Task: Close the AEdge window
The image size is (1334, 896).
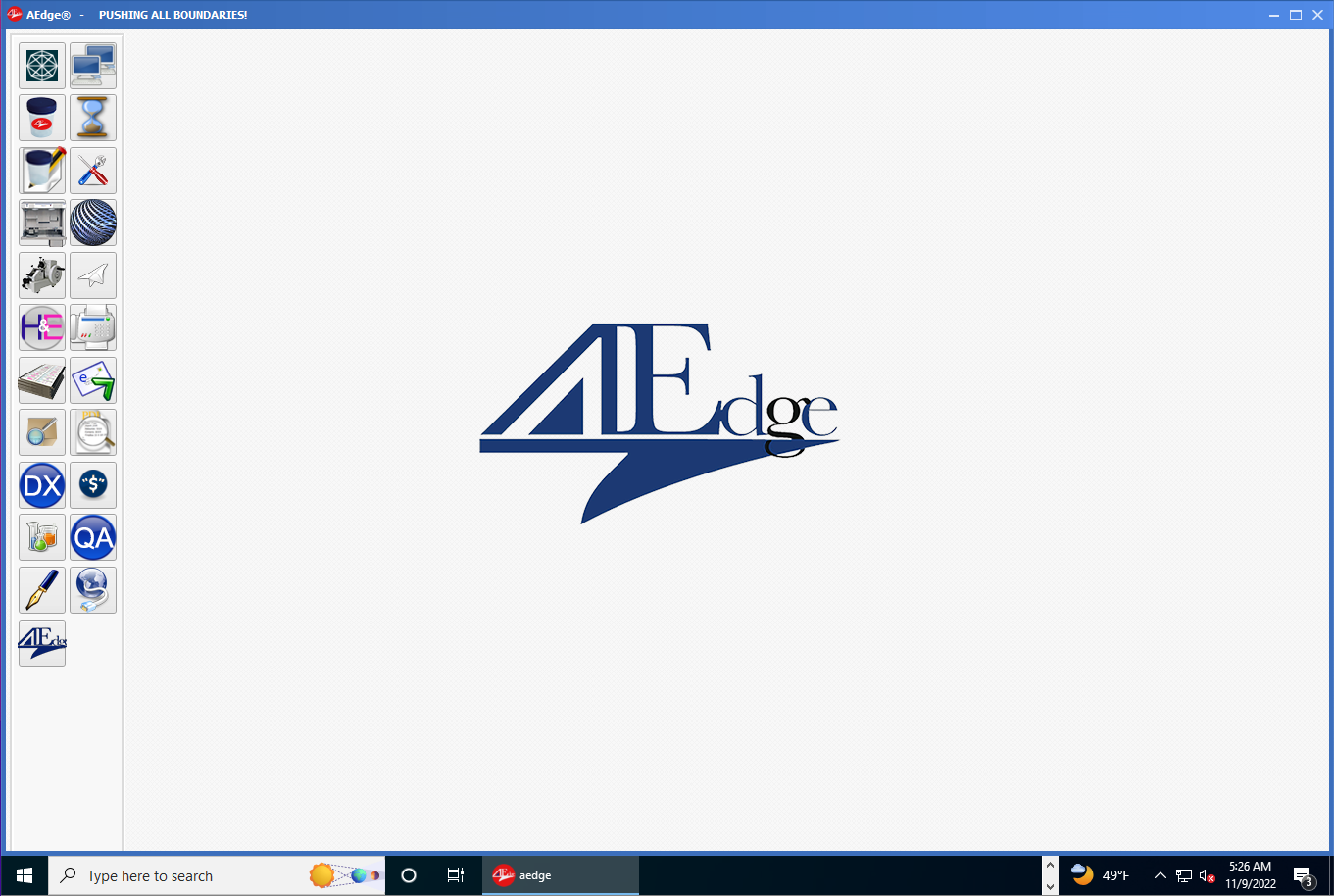Action: [1317, 15]
